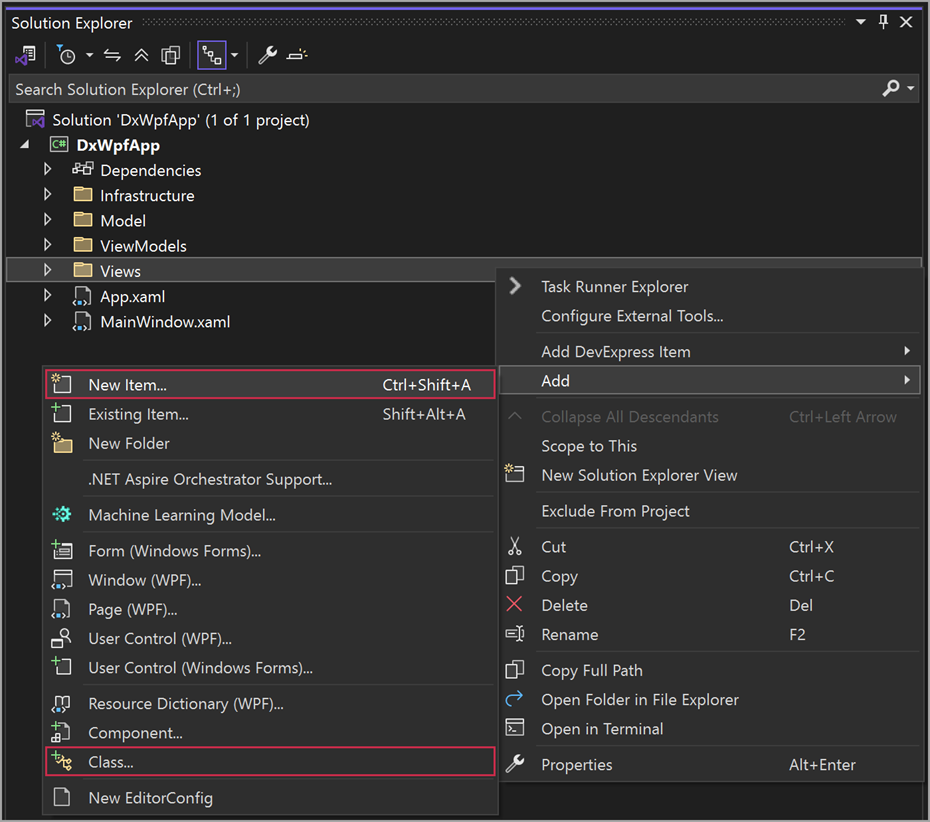Select the App.xaml file

(132, 297)
